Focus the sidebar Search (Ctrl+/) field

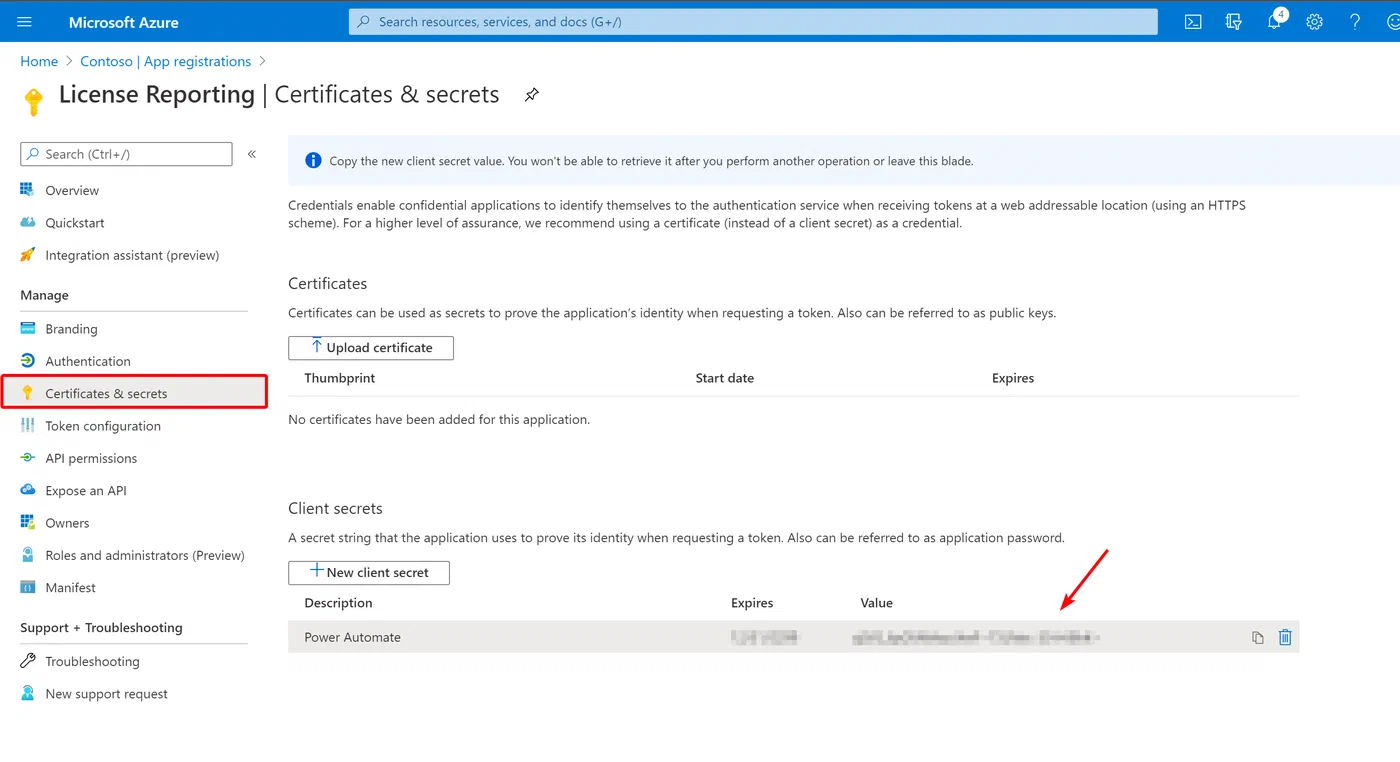pyautogui.click(x=126, y=154)
